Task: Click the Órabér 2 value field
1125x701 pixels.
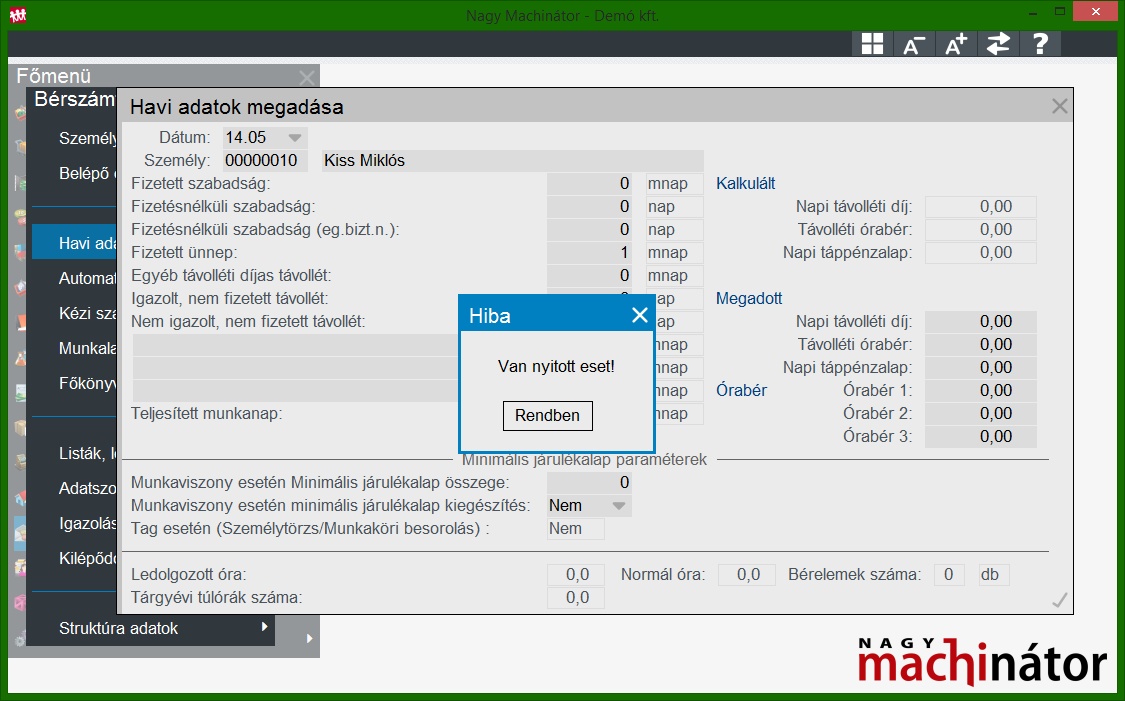Action: coord(981,413)
